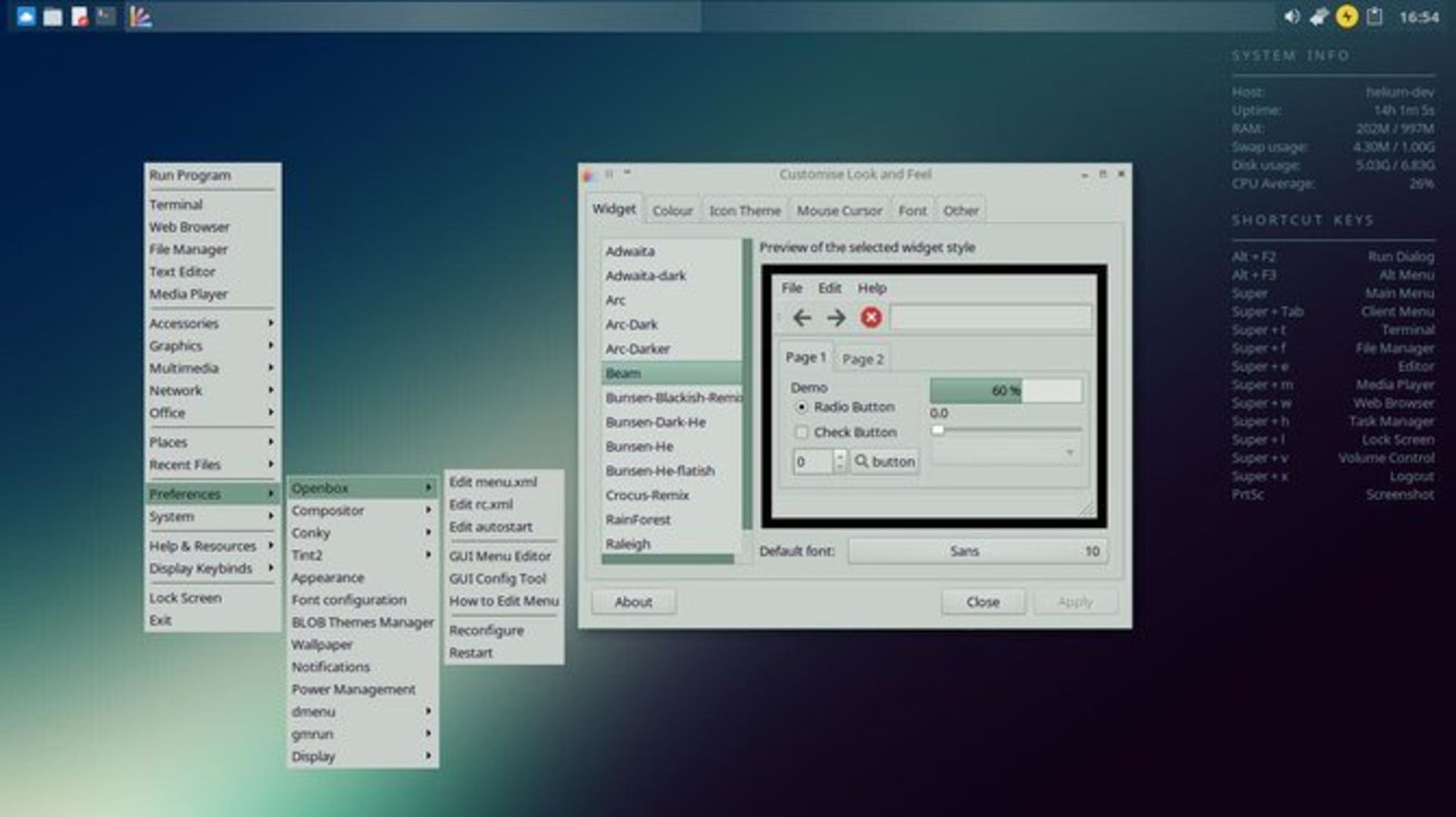This screenshot has height=817, width=1456.
Task: Open the blue cloud launcher in the panel
Action: (x=26, y=17)
